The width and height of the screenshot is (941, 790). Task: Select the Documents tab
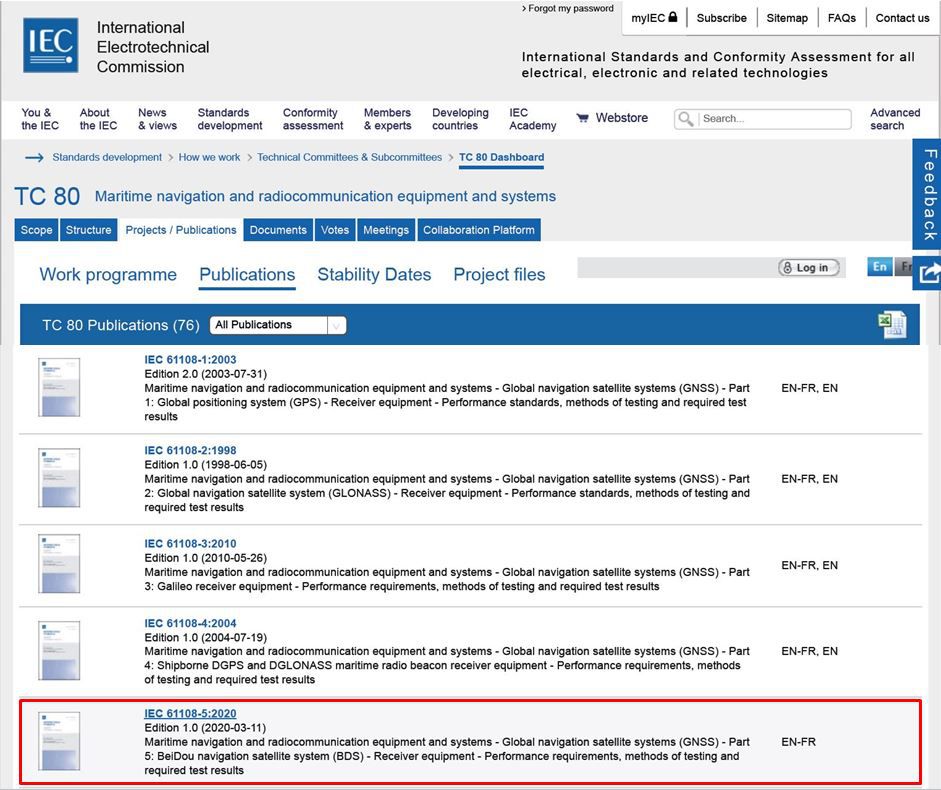[278, 230]
